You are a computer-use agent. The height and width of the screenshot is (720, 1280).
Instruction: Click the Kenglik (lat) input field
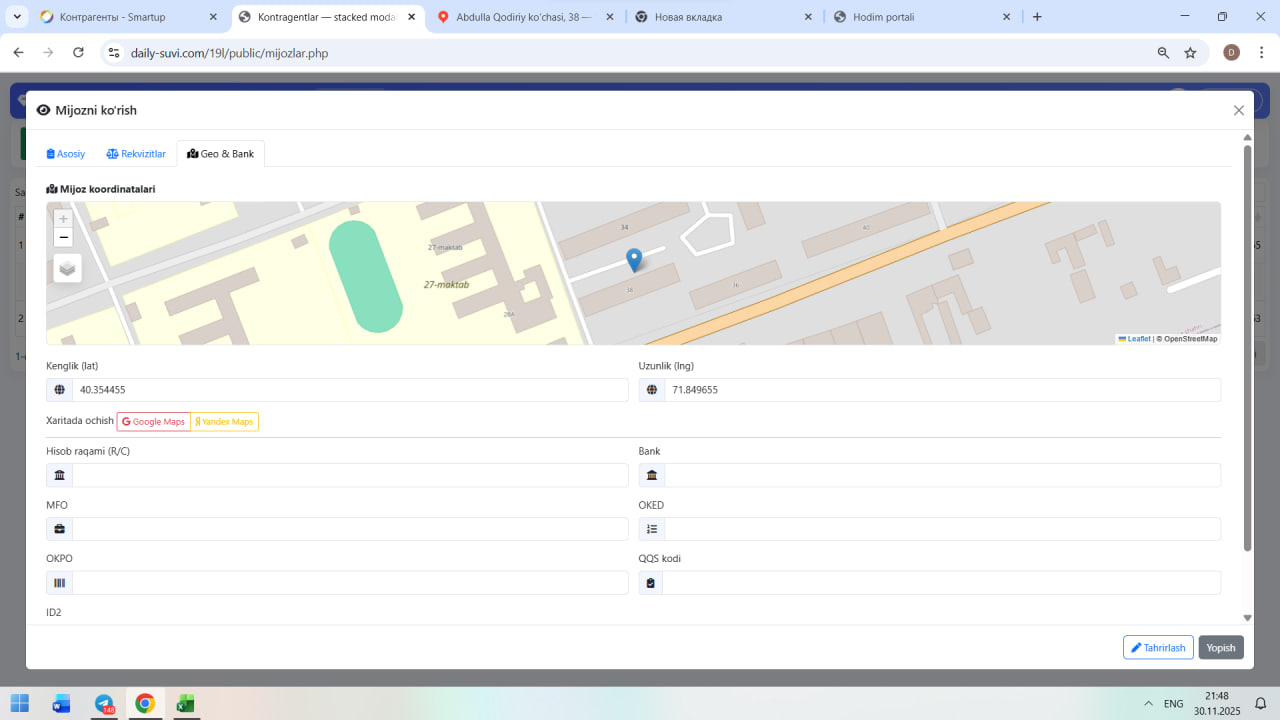pyautogui.click(x=350, y=390)
